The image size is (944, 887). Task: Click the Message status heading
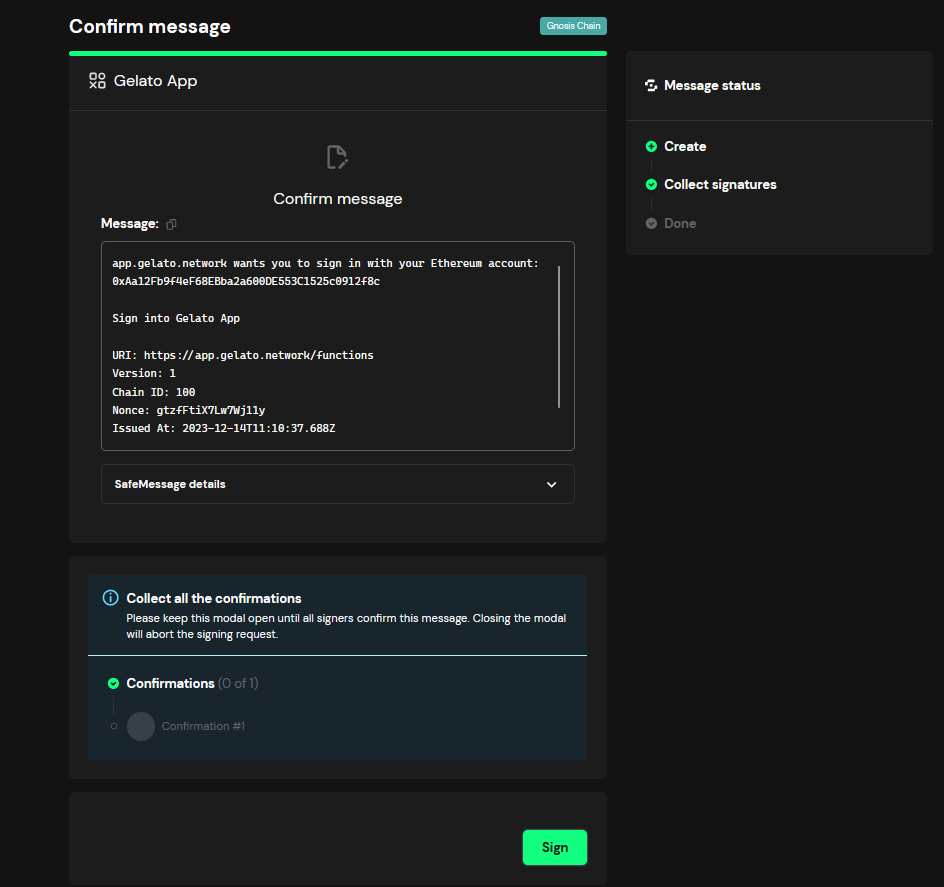point(712,86)
